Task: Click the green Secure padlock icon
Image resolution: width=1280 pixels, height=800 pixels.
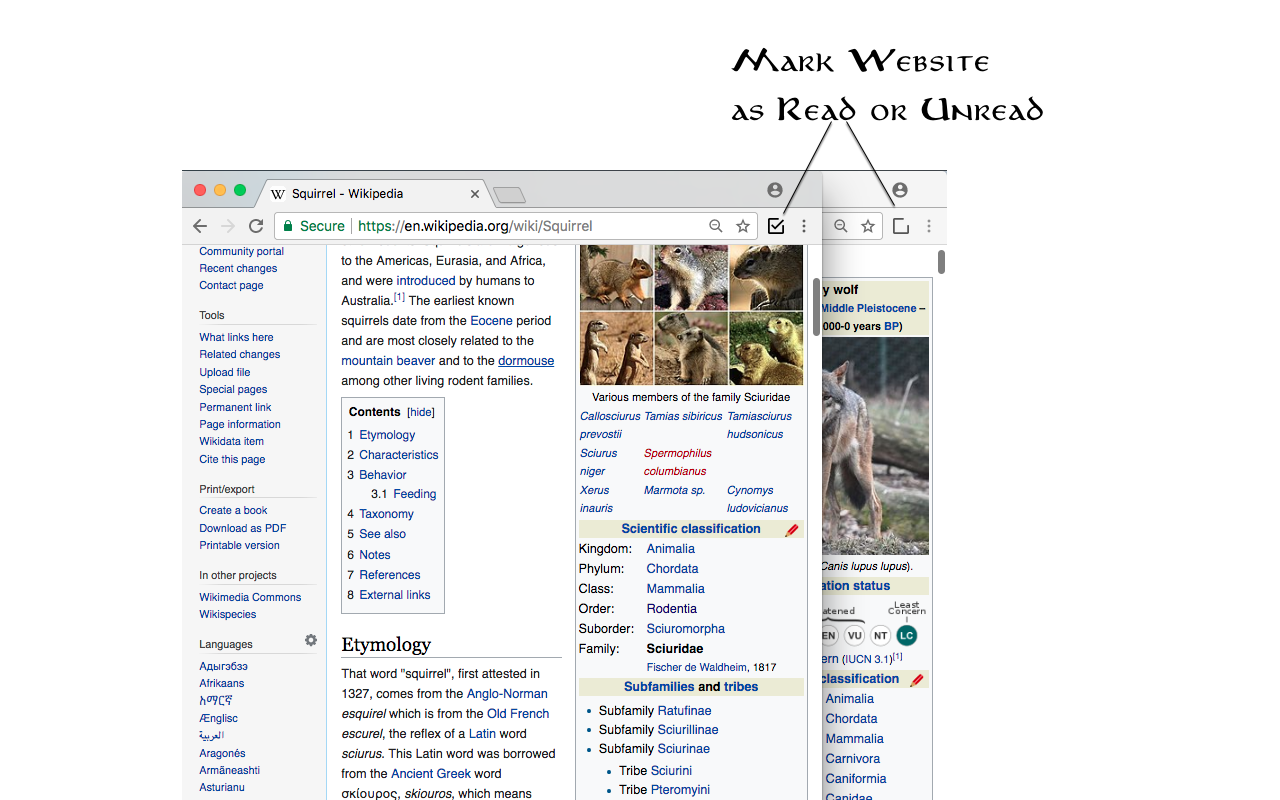Action: coord(288,226)
